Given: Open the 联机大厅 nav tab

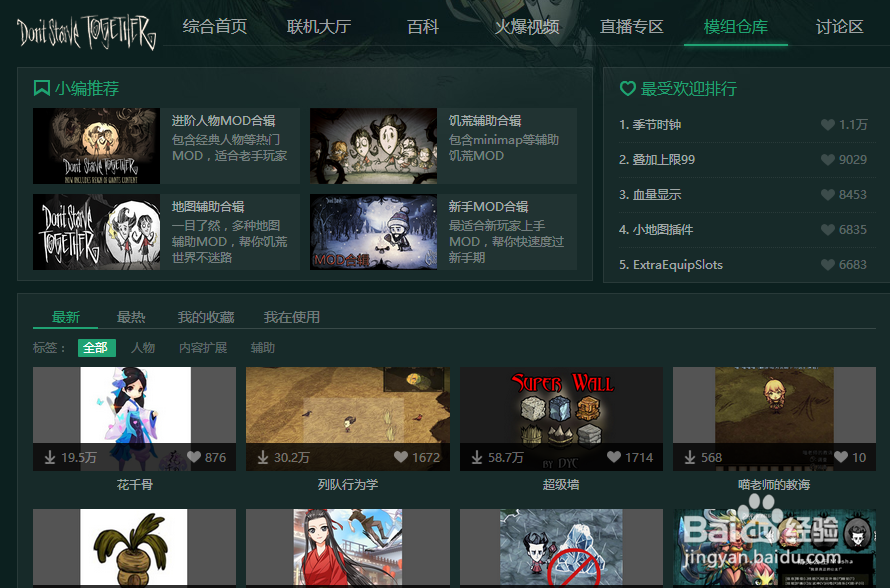Looking at the screenshot, I should pyautogui.click(x=319, y=27).
